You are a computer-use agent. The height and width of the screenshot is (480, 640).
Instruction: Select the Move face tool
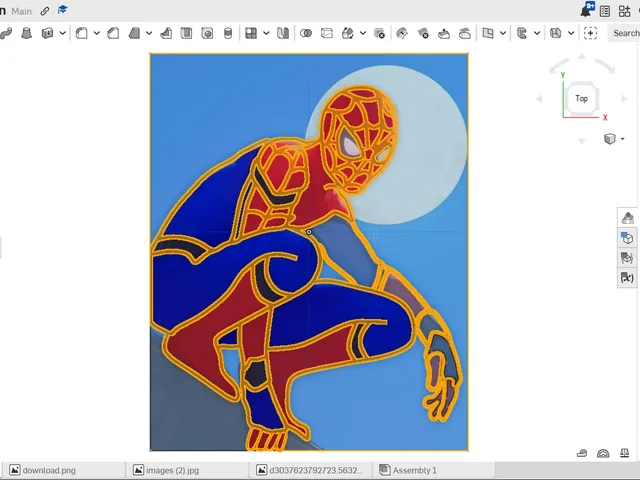(x=444, y=33)
